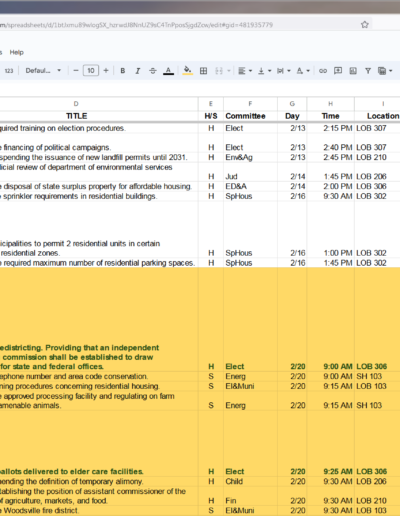Select the '2:15 PM' time cell
This screenshot has width=400, height=516.
(x=331, y=128)
